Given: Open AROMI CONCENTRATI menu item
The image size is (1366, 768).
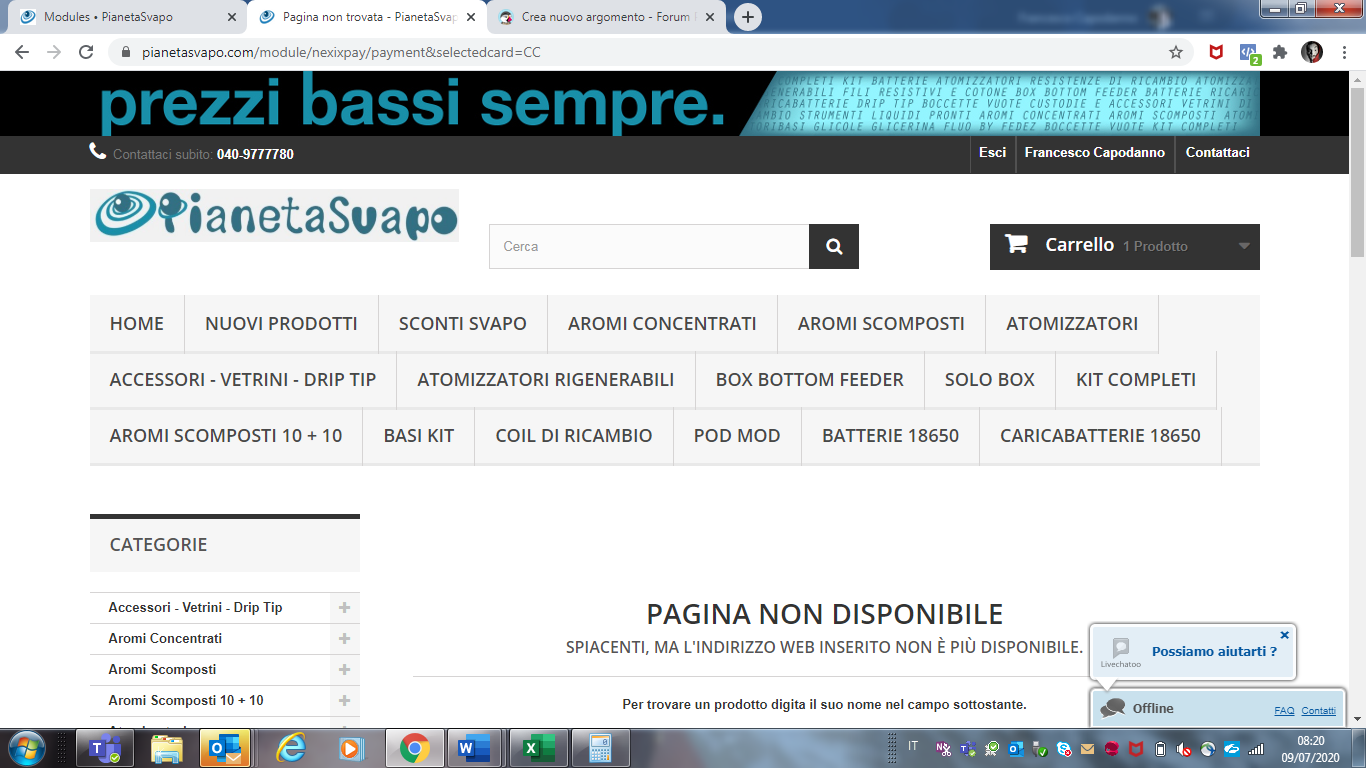Looking at the screenshot, I should click(x=662, y=323).
